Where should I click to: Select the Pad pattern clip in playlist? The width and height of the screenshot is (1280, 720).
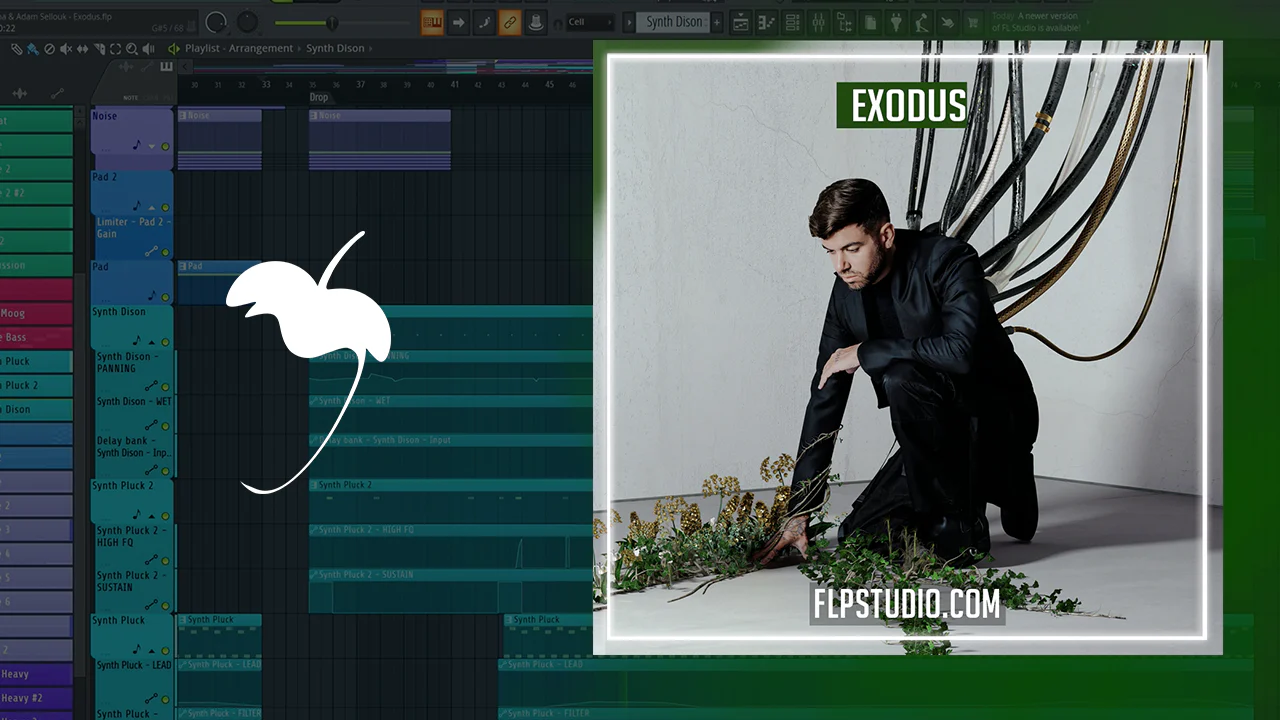pyautogui.click(x=219, y=283)
